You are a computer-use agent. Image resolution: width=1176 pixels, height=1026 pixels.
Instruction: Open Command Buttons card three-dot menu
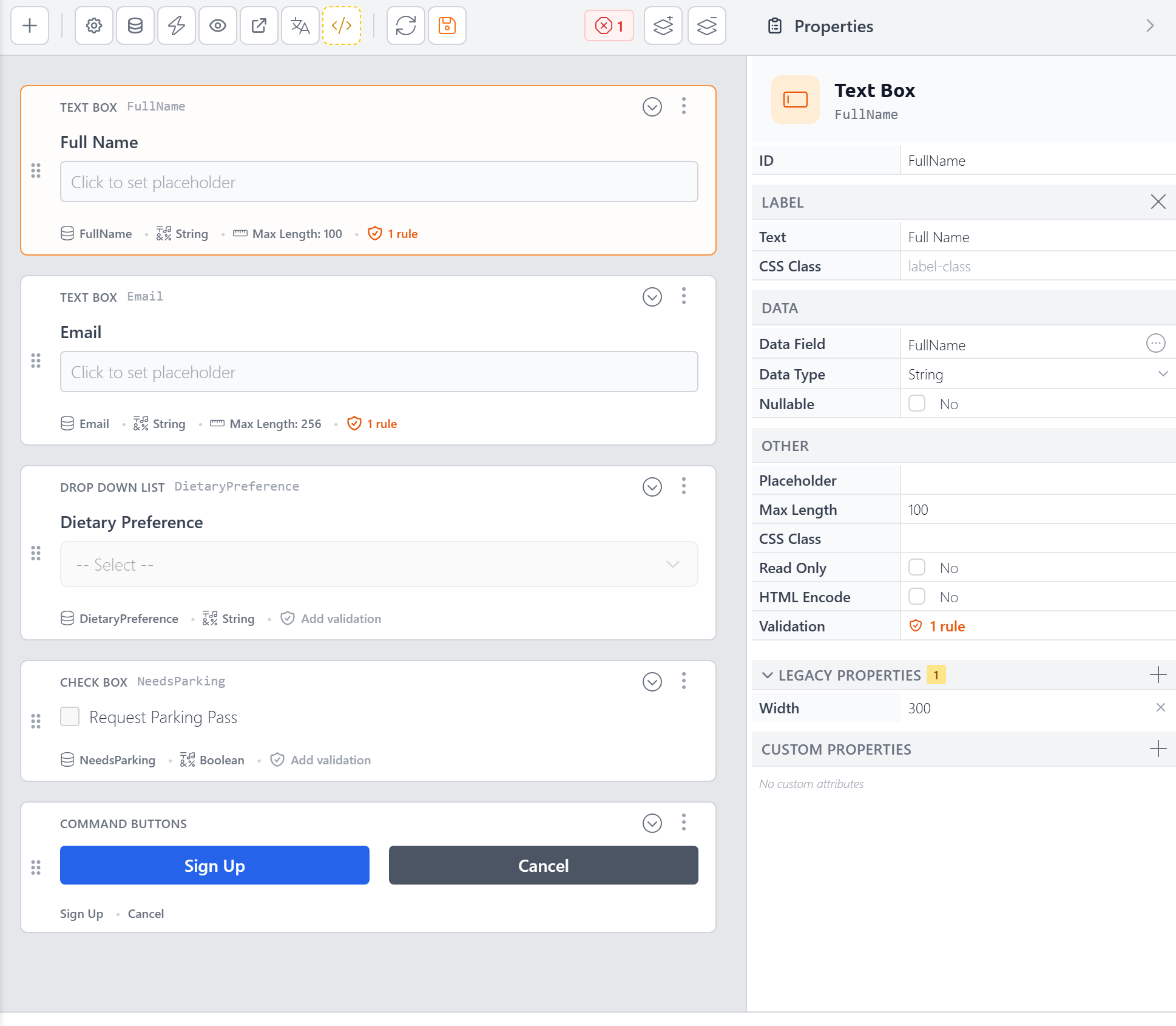tap(684, 823)
